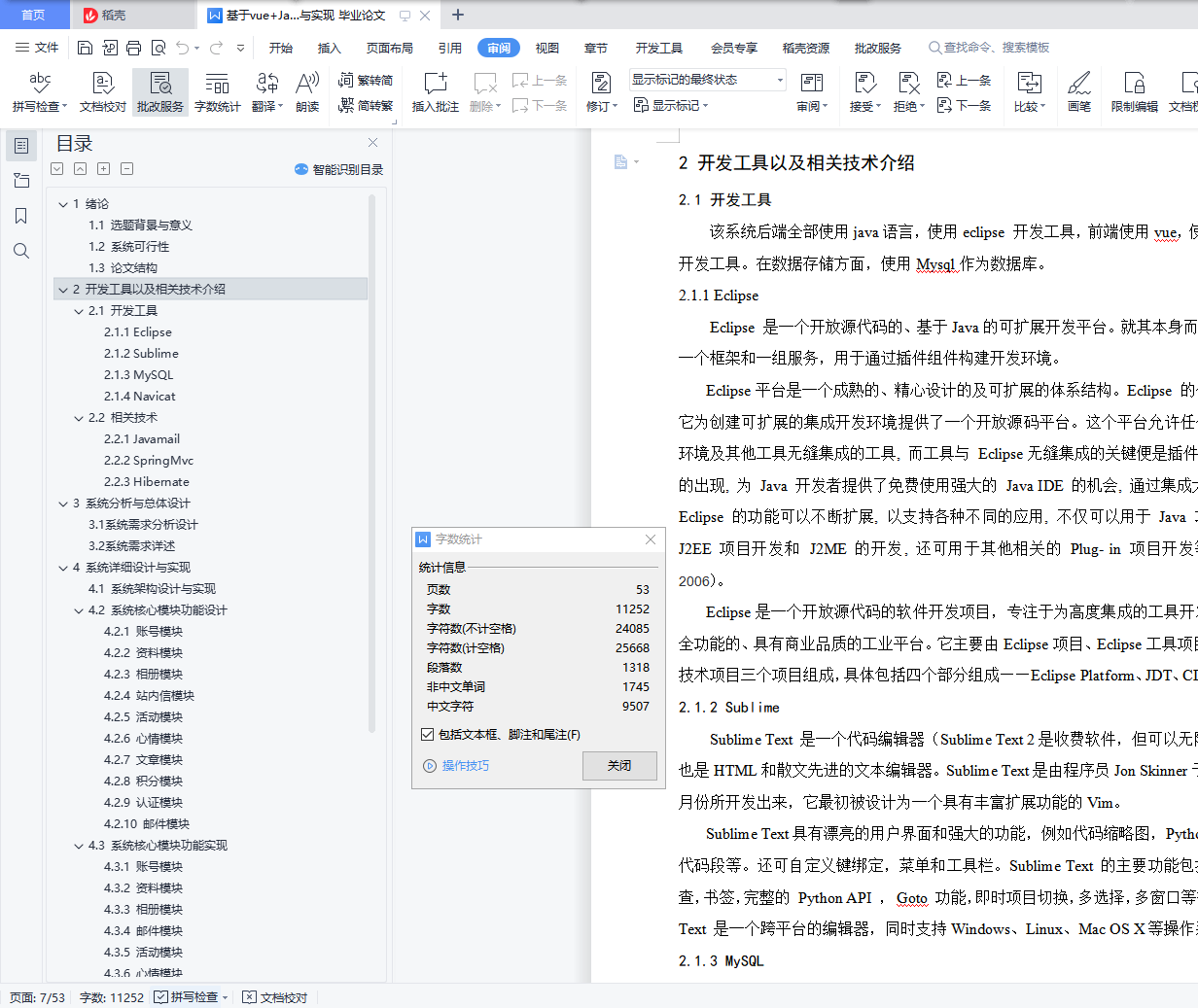Open the 操作技巧 link in dialog
Image resolution: width=1198 pixels, height=1008 pixels.
coord(457,766)
